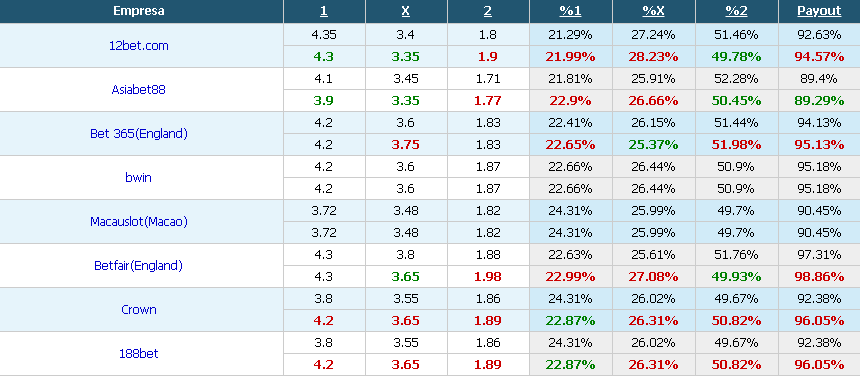Click Asiabet88's green 3.9 home odds
The height and width of the screenshot is (376, 860).
pyautogui.click(x=324, y=101)
